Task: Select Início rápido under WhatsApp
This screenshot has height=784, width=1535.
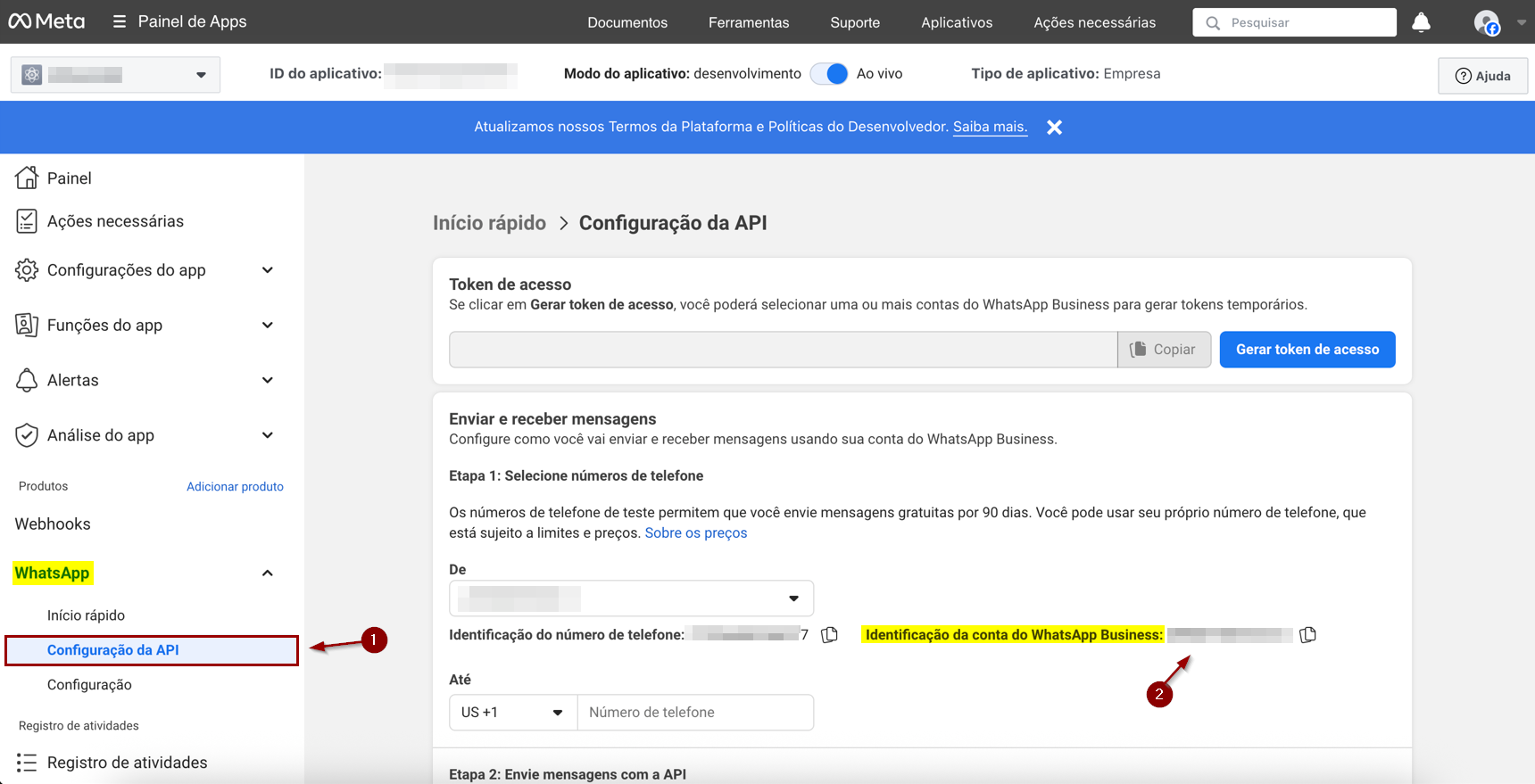Action: point(86,615)
